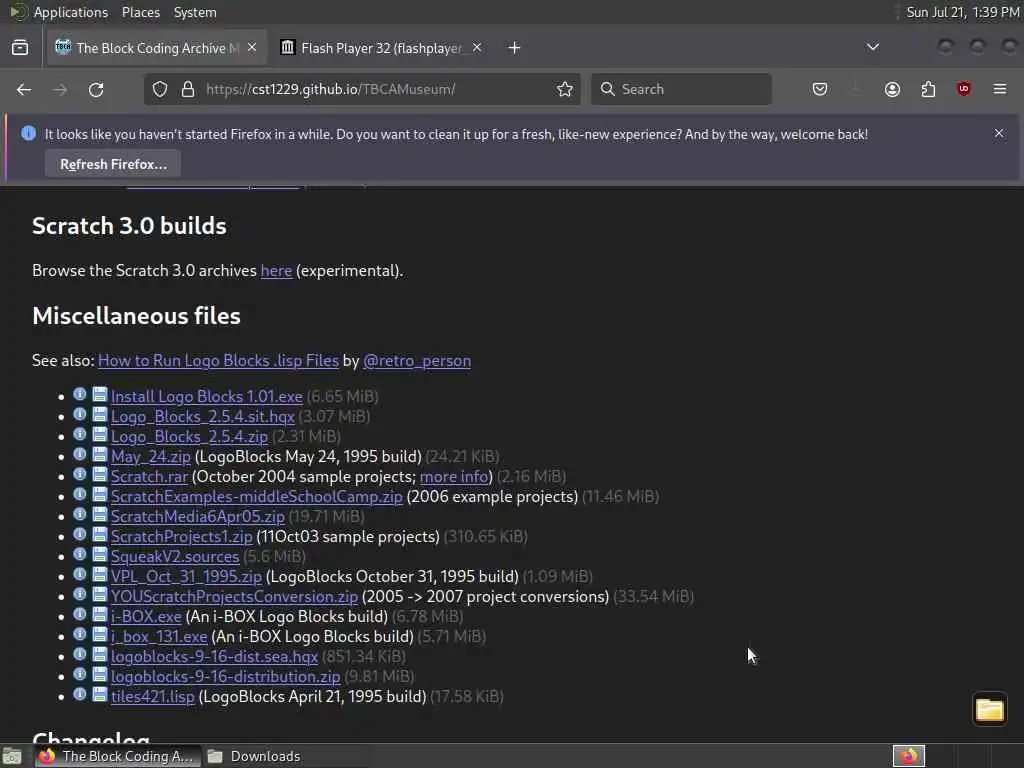Screen dimensions: 1024x768
Task: Download Install Logo Blocks 1.01.exe
Action: (x=206, y=396)
